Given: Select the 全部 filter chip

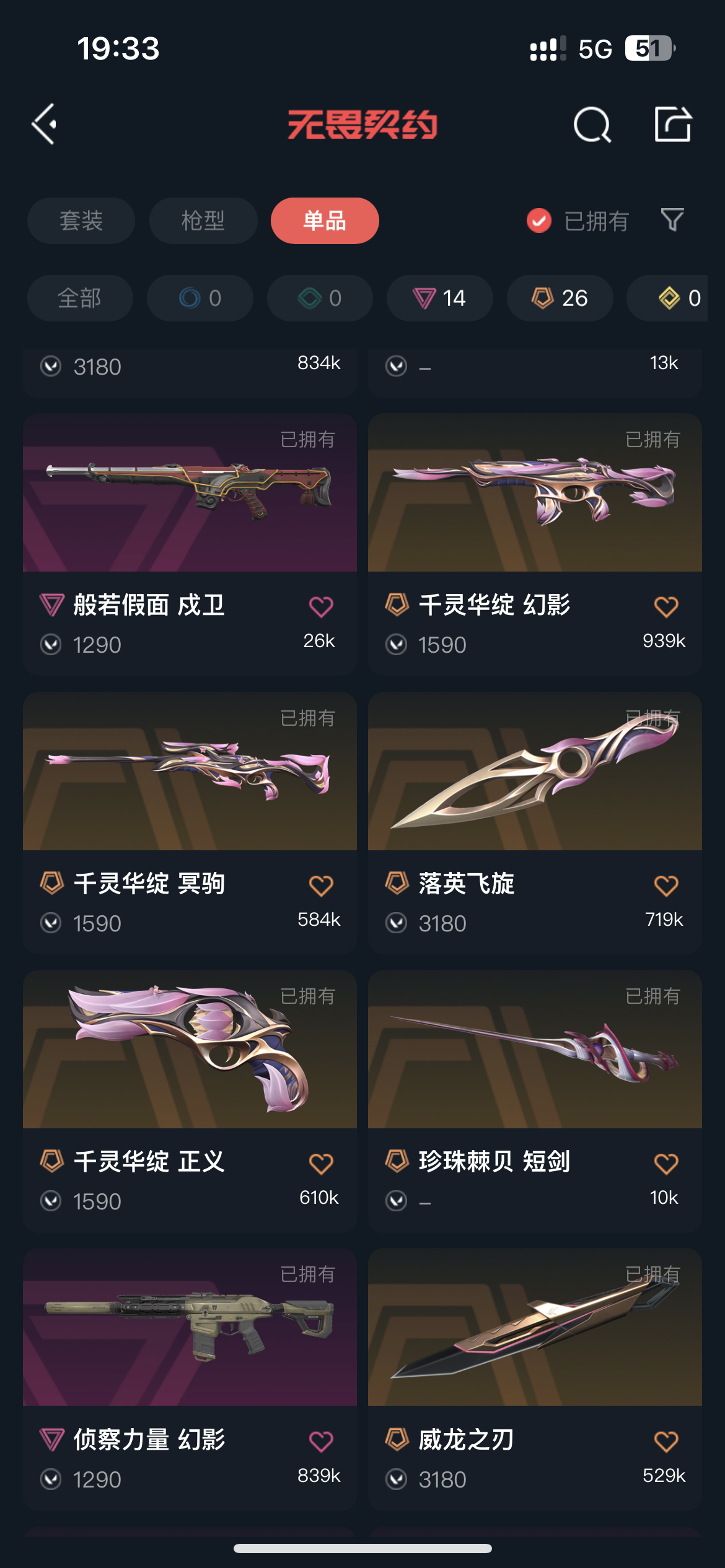Looking at the screenshot, I should 80,298.
